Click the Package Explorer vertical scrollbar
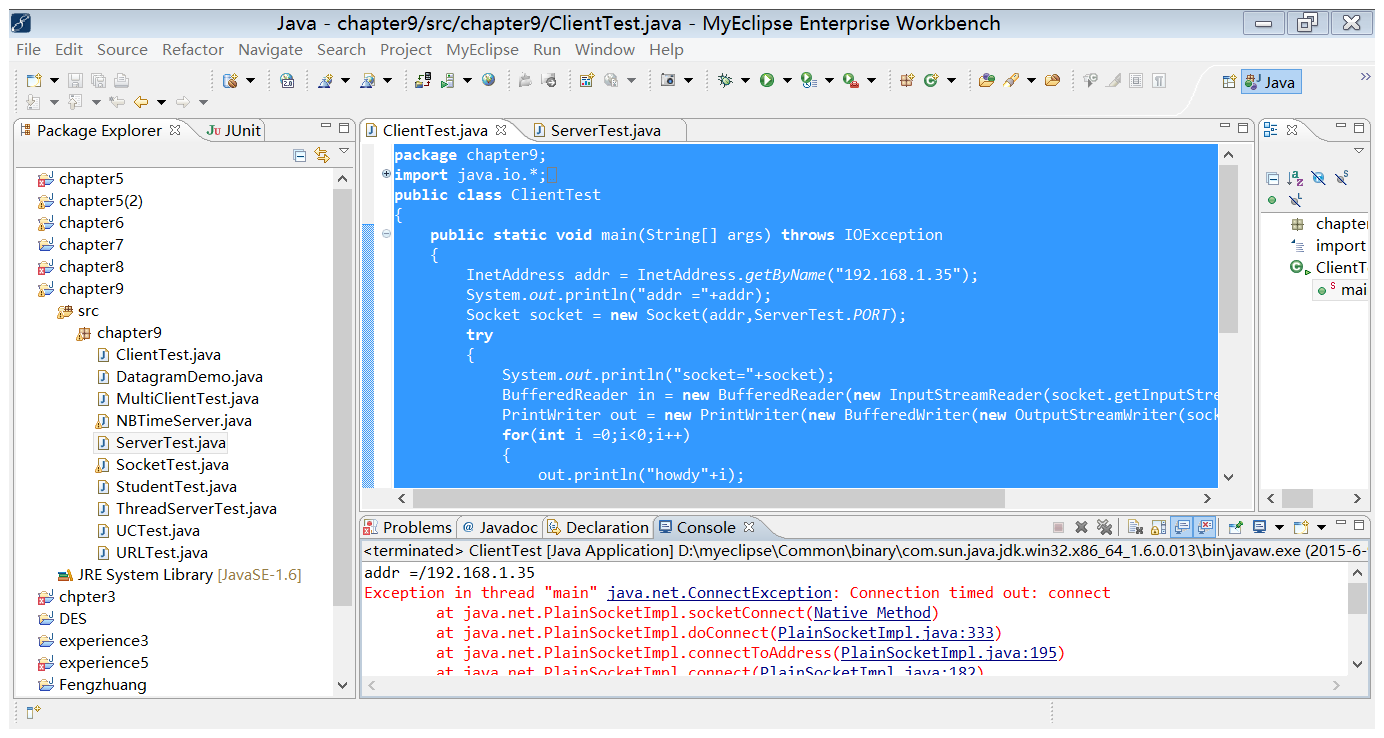Screen dimensions: 1384x738 coord(343,395)
